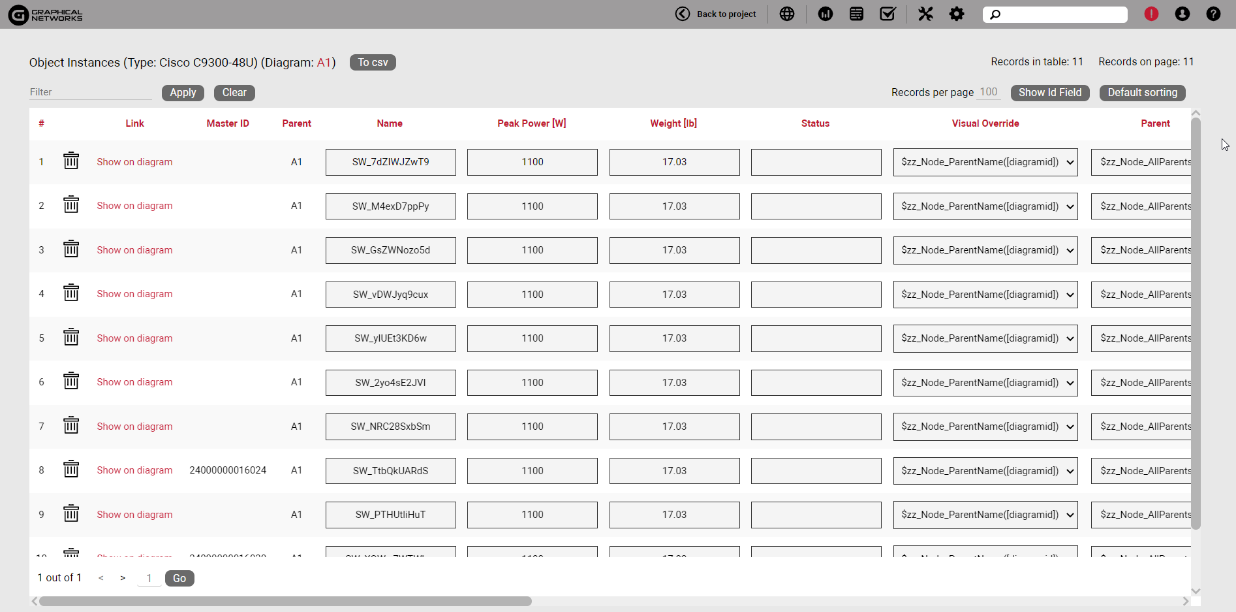Open the wrench and screwdriver tools icon
Viewport: 1236px width, 612px height.
[925, 14]
